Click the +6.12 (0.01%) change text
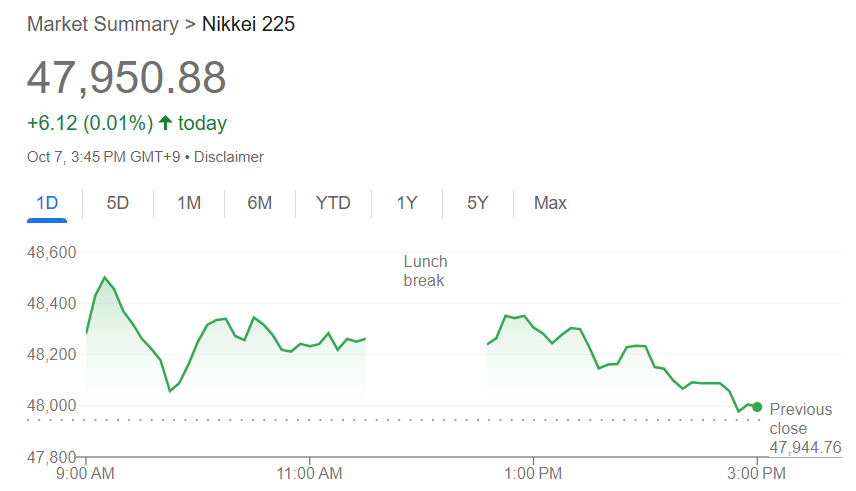This screenshot has height=491, width=856. (x=90, y=123)
